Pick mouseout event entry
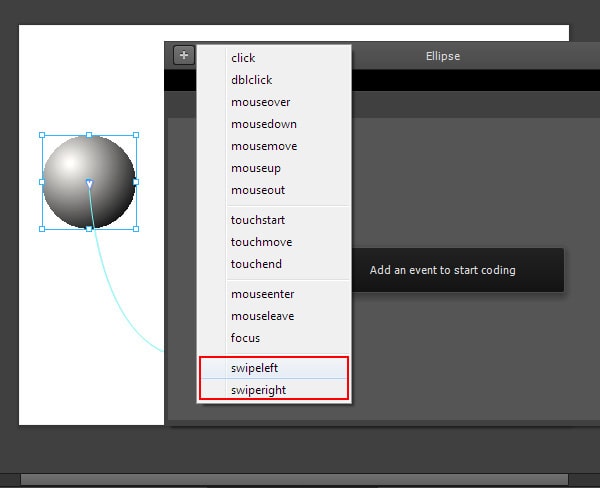This screenshot has height=488, width=600. (x=274, y=190)
